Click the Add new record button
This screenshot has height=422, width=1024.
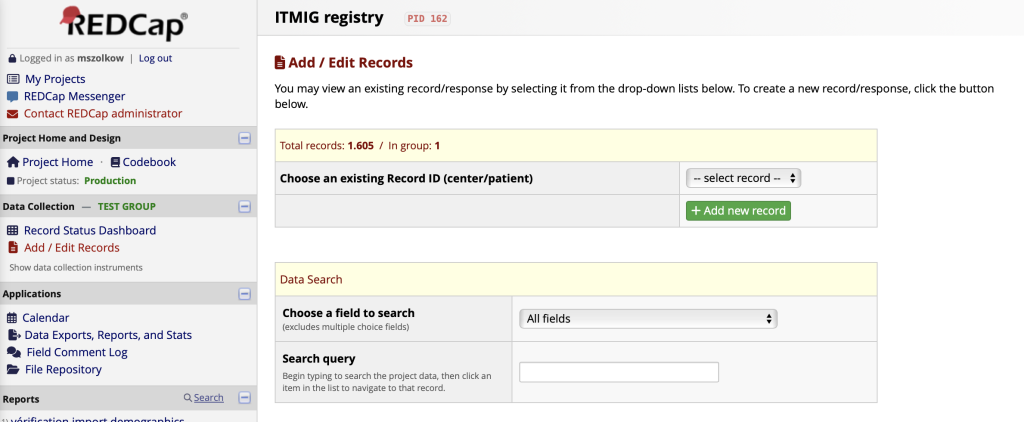coord(738,211)
